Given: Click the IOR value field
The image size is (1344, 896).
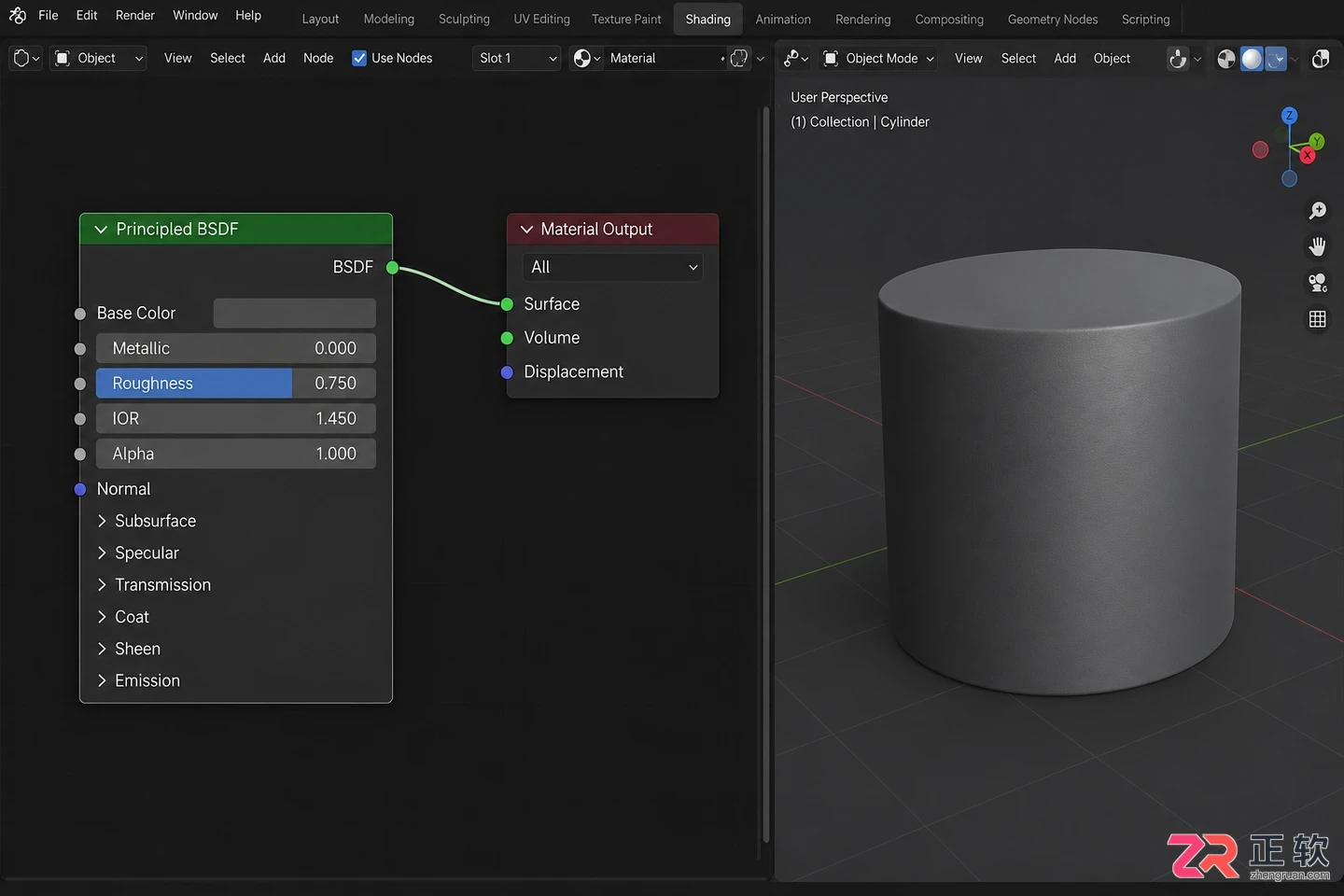Looking at the screenshot, I should (236, 419).
